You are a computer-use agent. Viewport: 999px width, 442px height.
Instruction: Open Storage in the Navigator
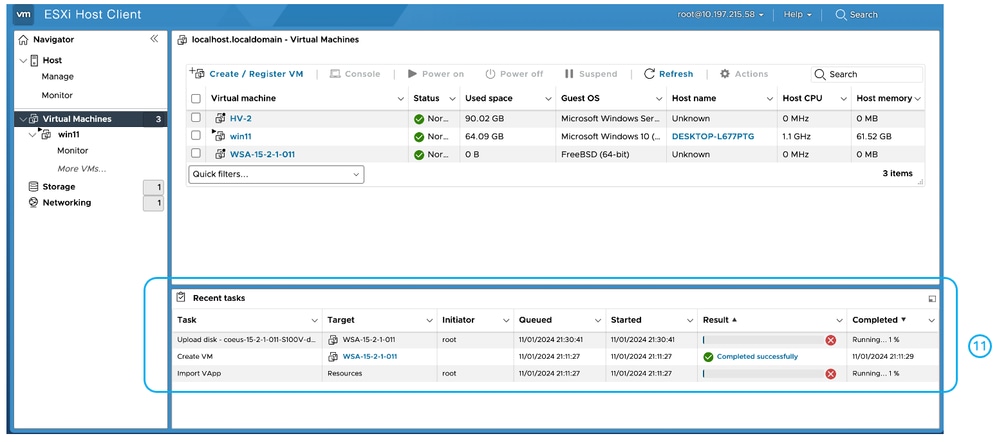[x=59, y=187]
